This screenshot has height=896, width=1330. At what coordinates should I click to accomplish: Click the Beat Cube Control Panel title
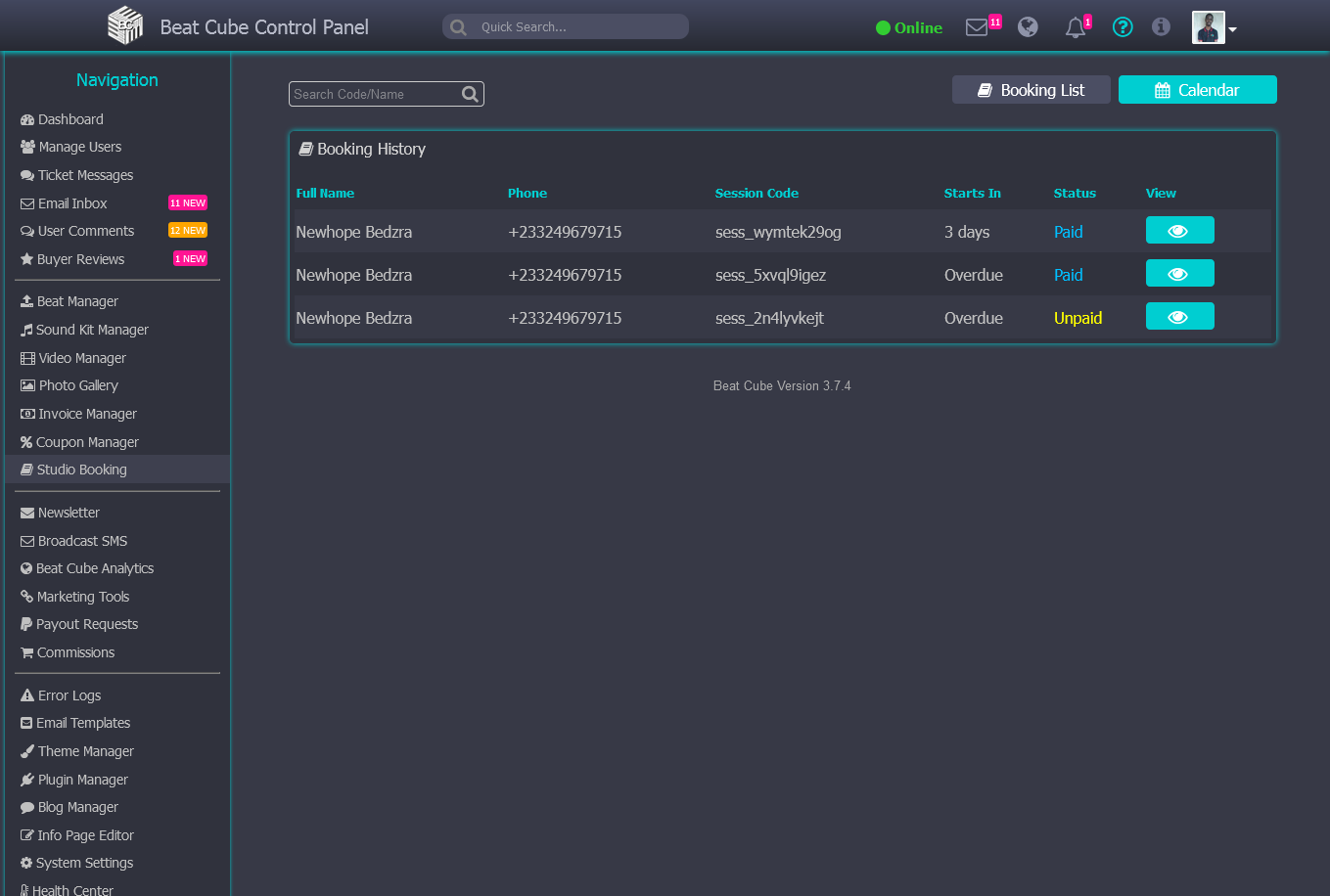click(x=264, y=27)
